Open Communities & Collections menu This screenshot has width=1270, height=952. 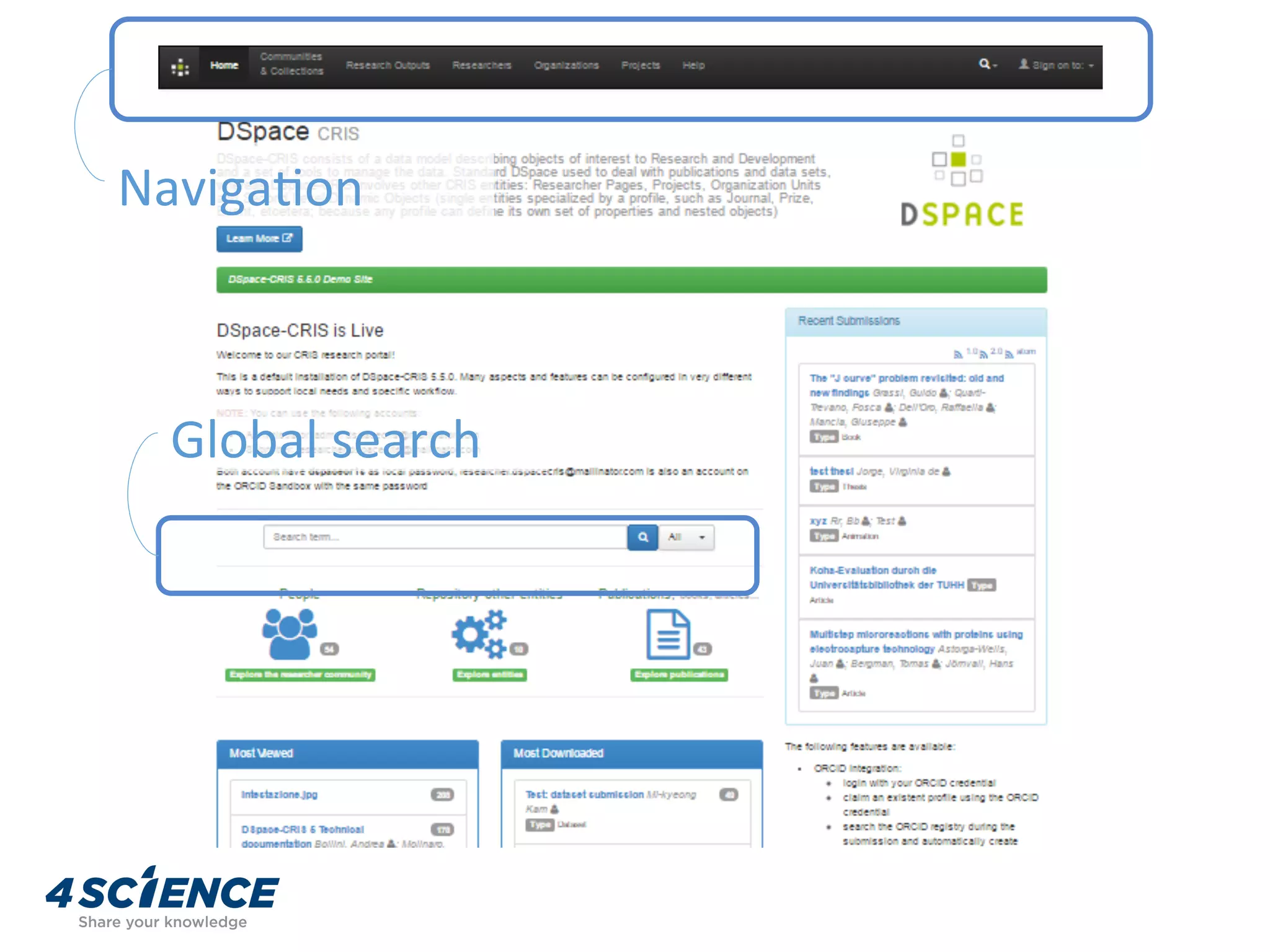[291, 64]
